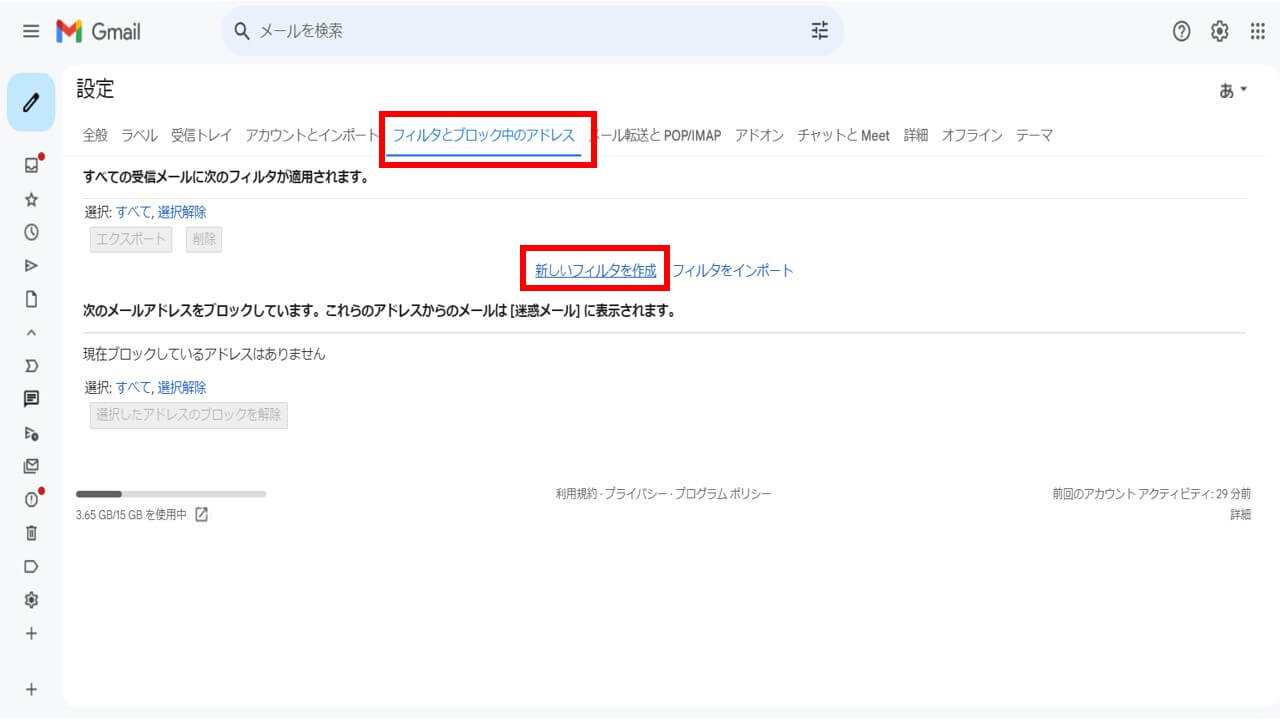Show search options slider icon
1280x720 pixels.
[820, 31]
